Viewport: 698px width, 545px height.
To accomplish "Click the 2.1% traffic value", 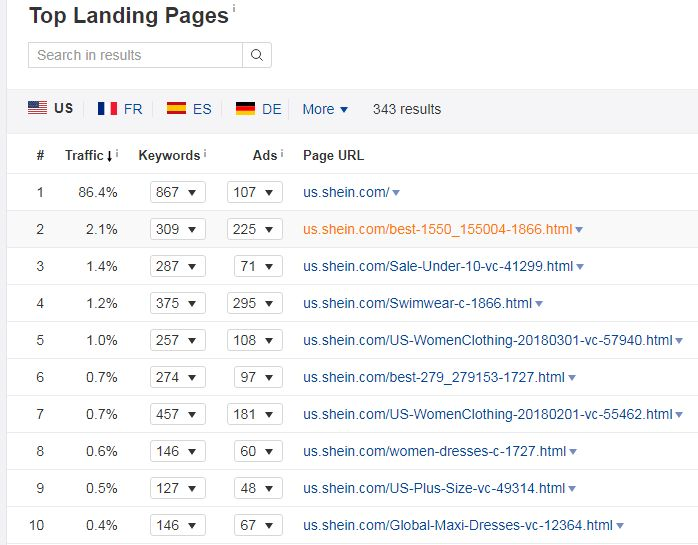I will (x=101, y=229).
